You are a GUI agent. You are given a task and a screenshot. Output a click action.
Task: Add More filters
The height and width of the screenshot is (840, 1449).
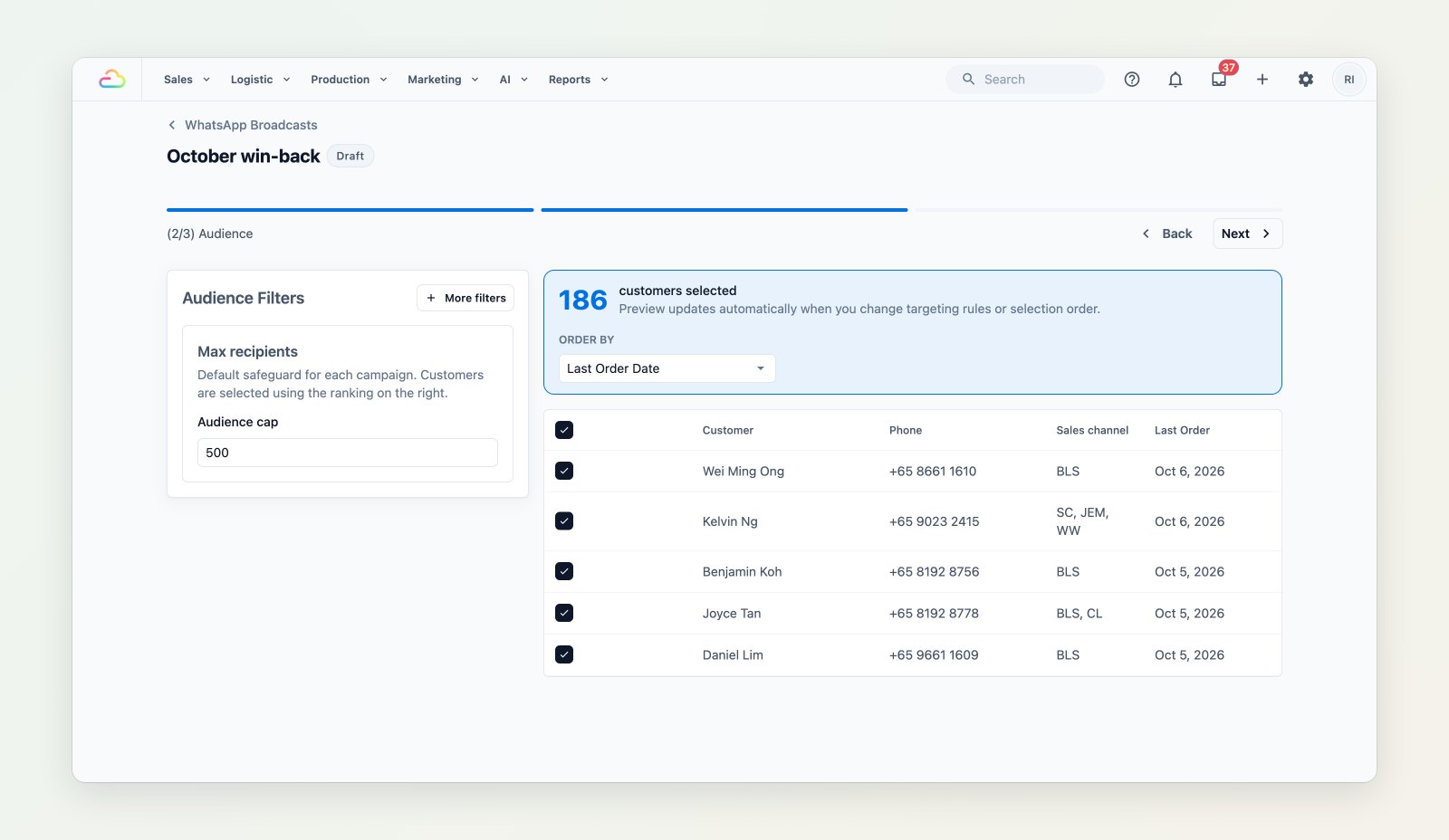coord(465,298)
